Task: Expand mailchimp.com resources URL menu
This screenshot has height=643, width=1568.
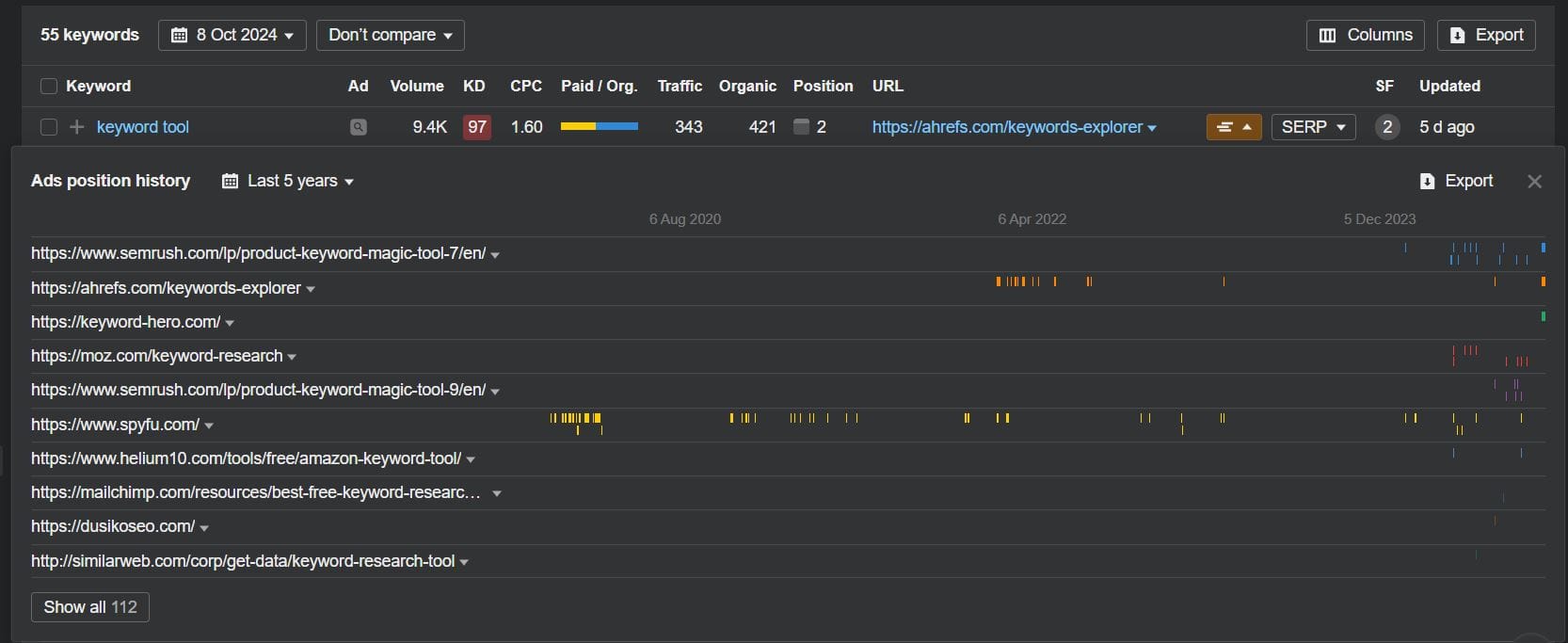Action: click(497, 494)
